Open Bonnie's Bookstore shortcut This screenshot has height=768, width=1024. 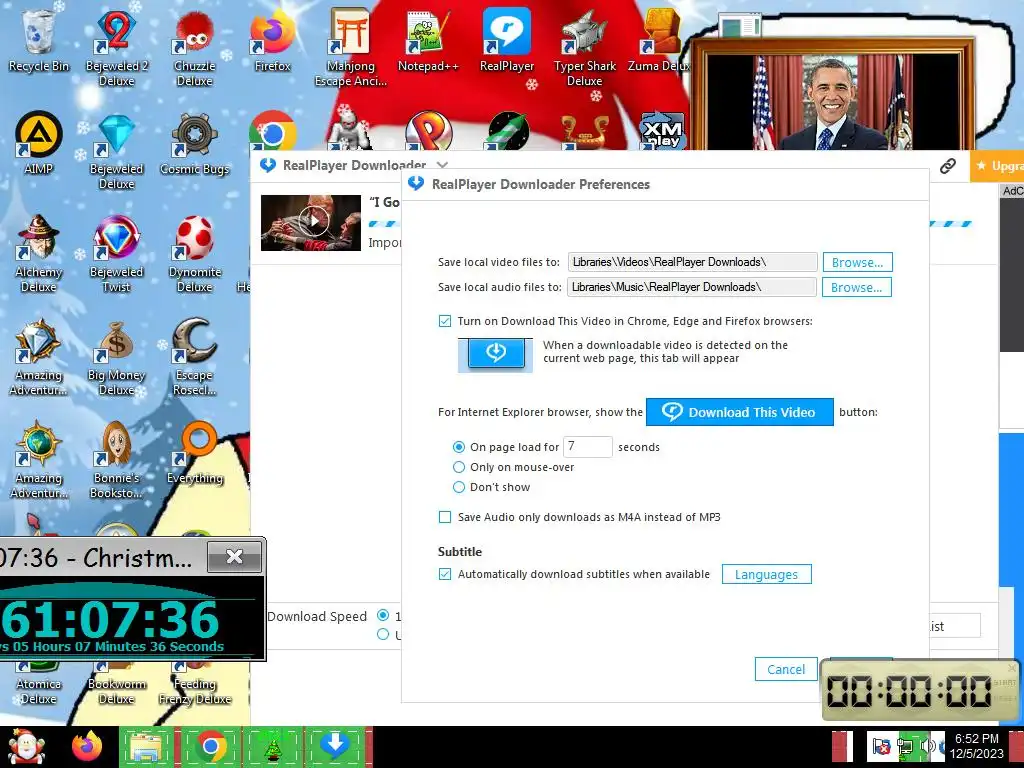(116, 460)
